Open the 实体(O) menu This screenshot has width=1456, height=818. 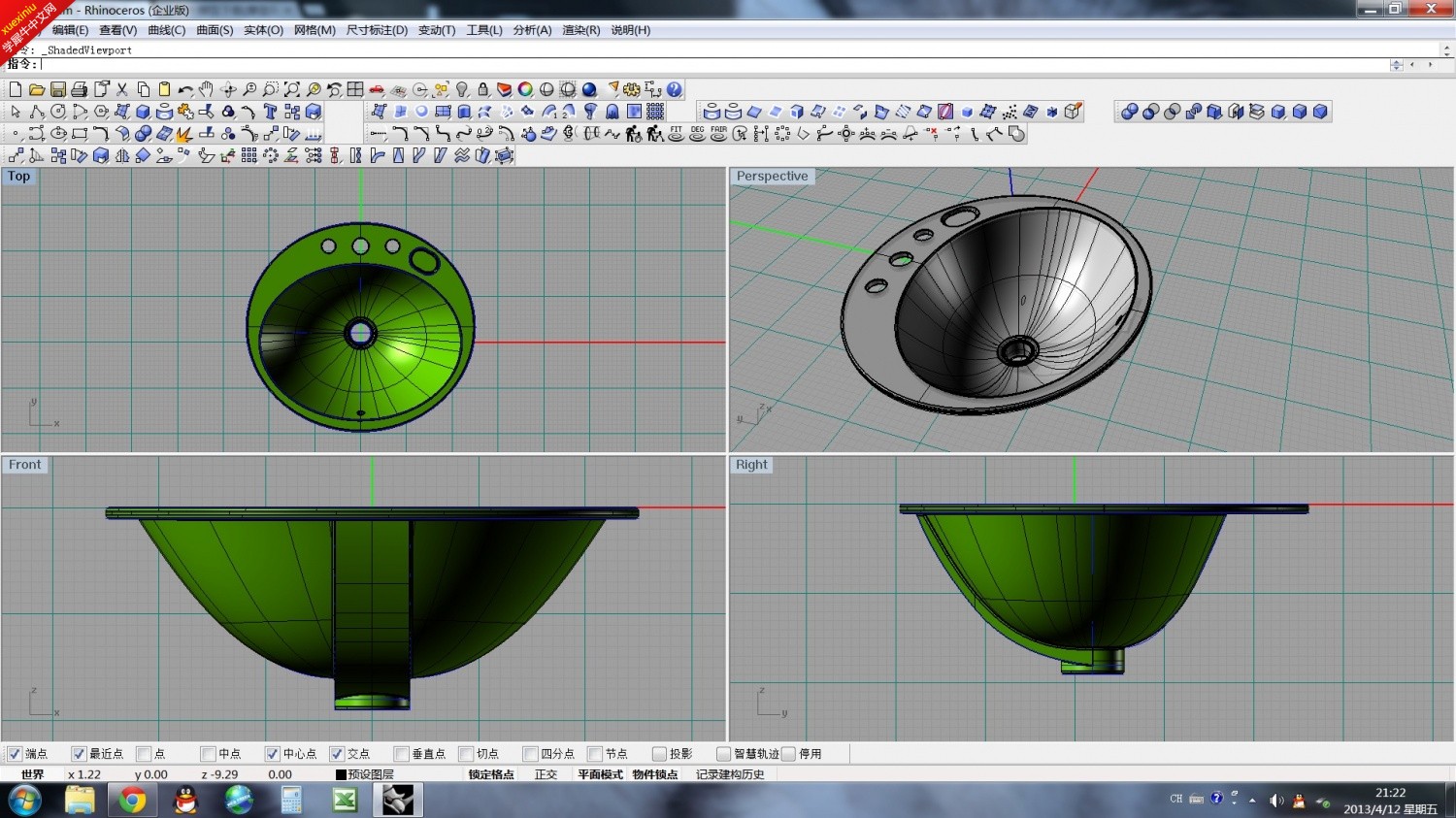click(263, 30)
